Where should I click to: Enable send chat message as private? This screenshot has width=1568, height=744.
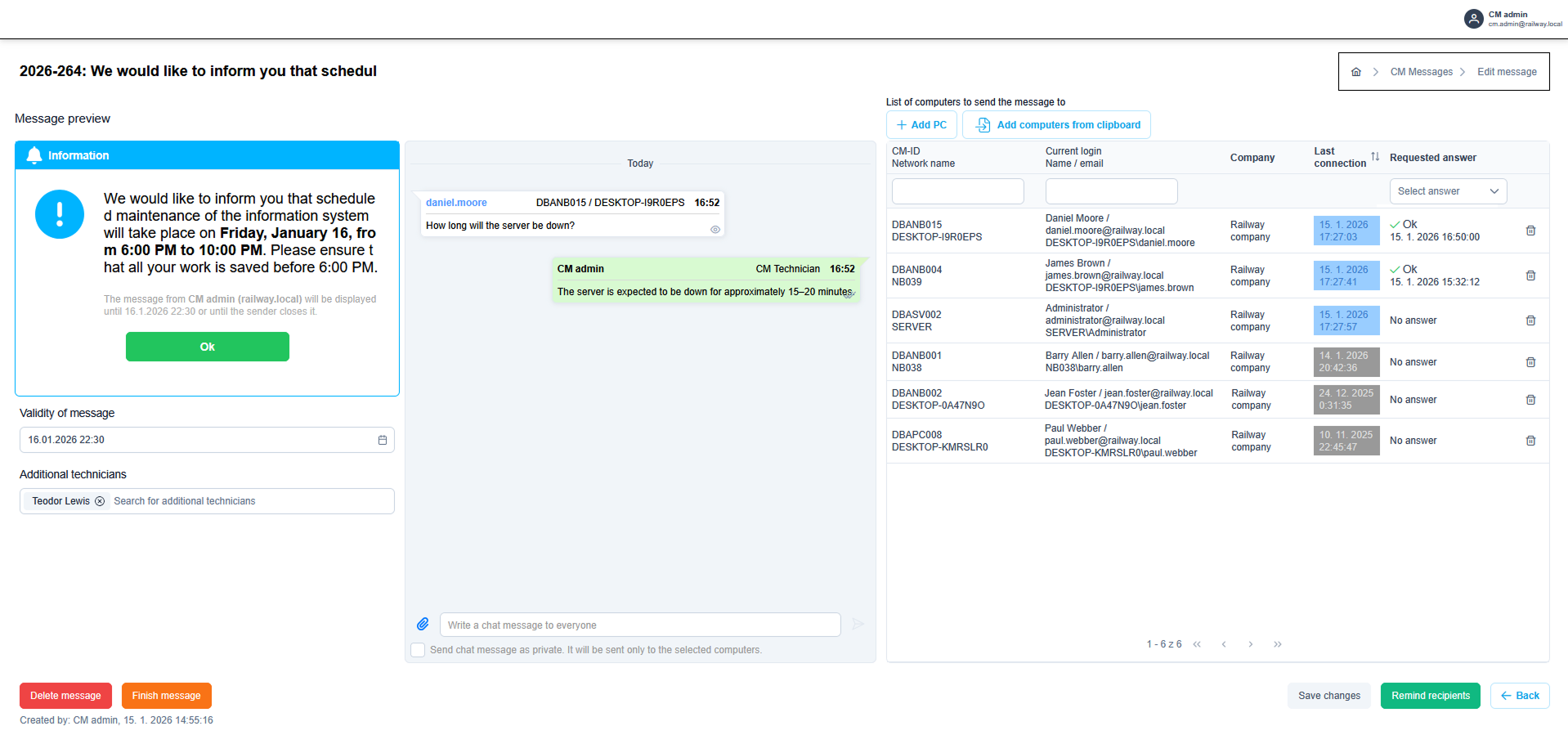click(418, 650)
